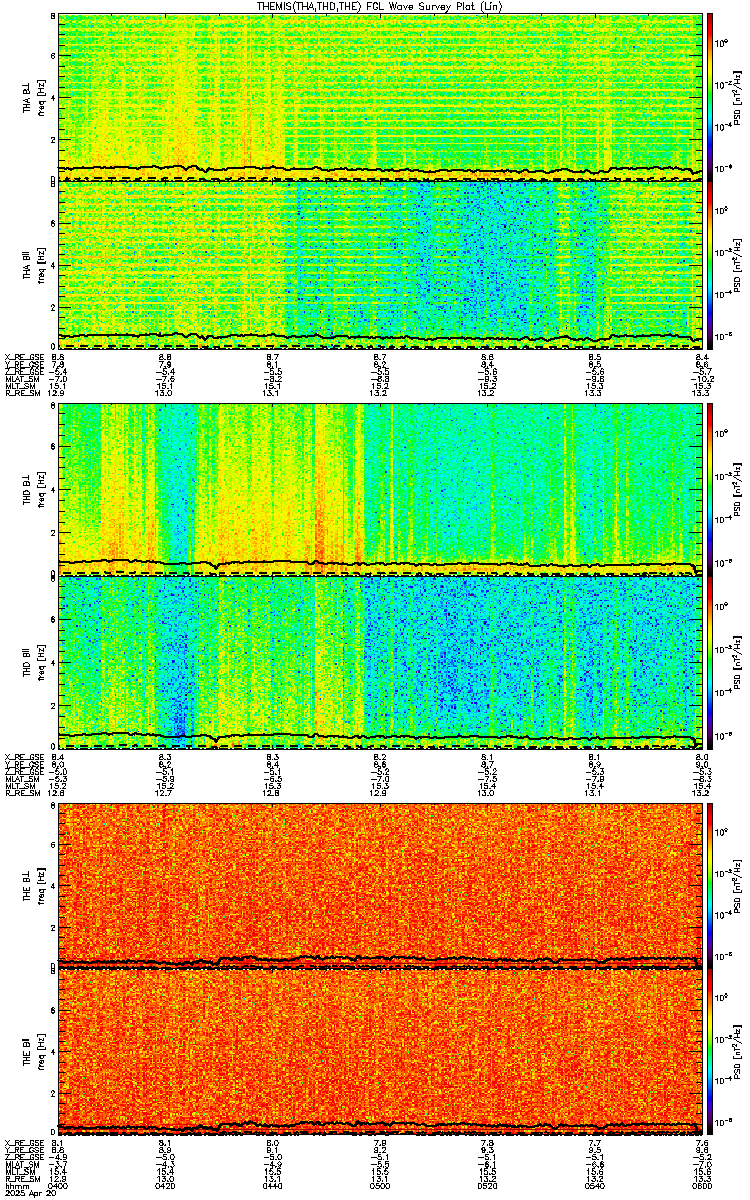Click the 'THA B⊥ freq [Hz]' axis label
The width and height of the screenshot is (750, 1200).
(x=33, y=96)
